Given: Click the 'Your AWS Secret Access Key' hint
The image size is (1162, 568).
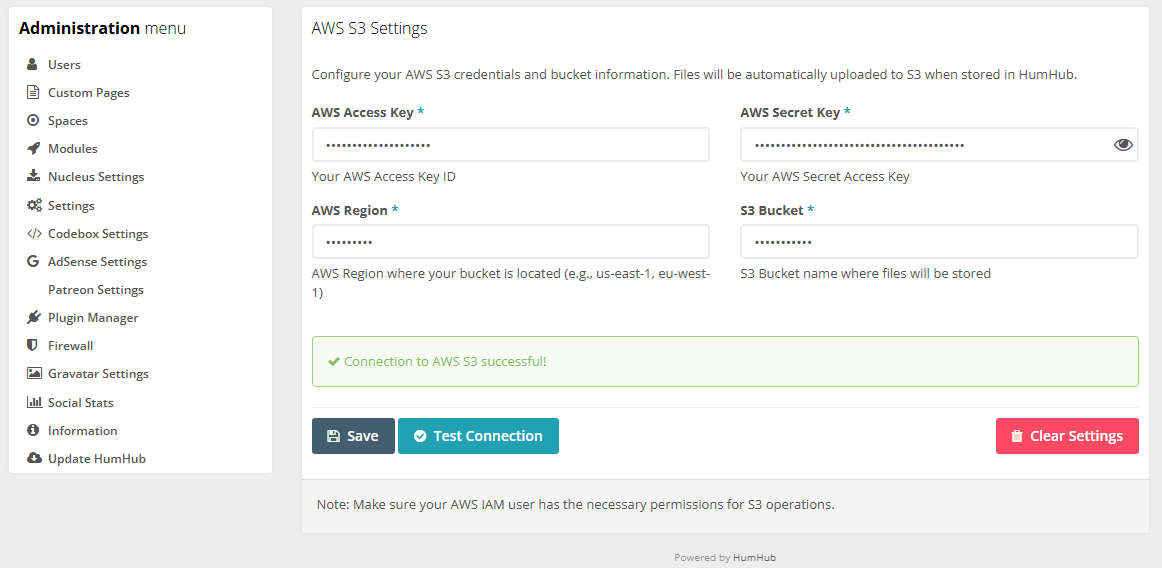Looking at the screenshot, I should (825, 177).
